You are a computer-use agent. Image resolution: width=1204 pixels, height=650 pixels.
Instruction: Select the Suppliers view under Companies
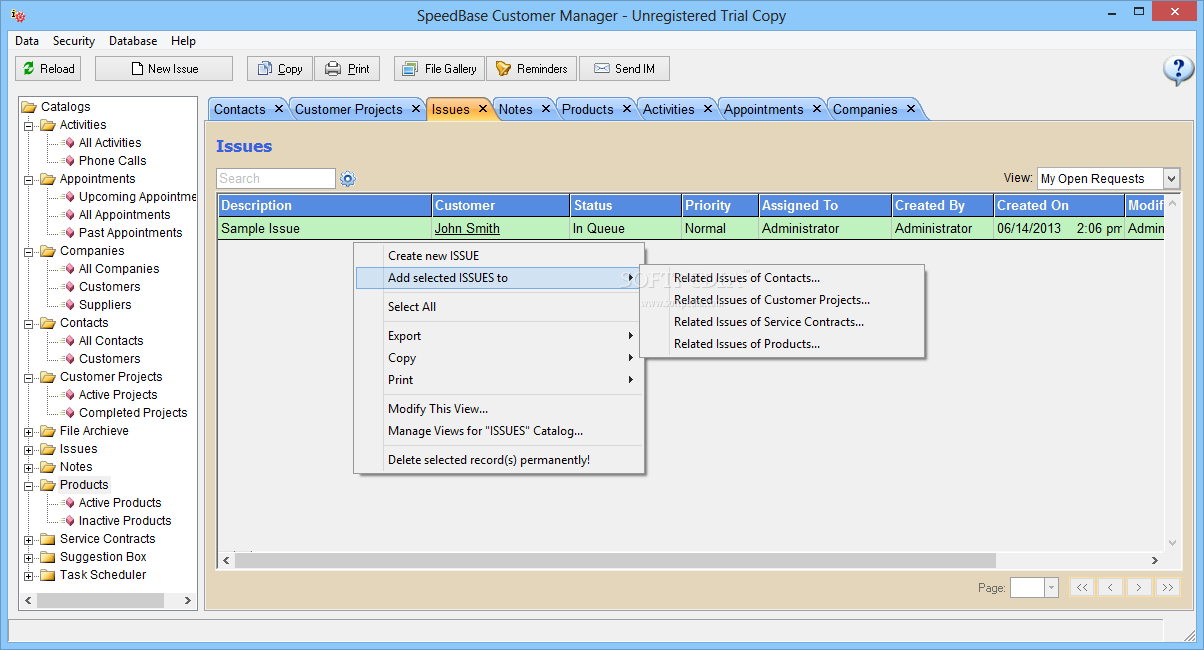pyautogui.click(x=105, y=305)
